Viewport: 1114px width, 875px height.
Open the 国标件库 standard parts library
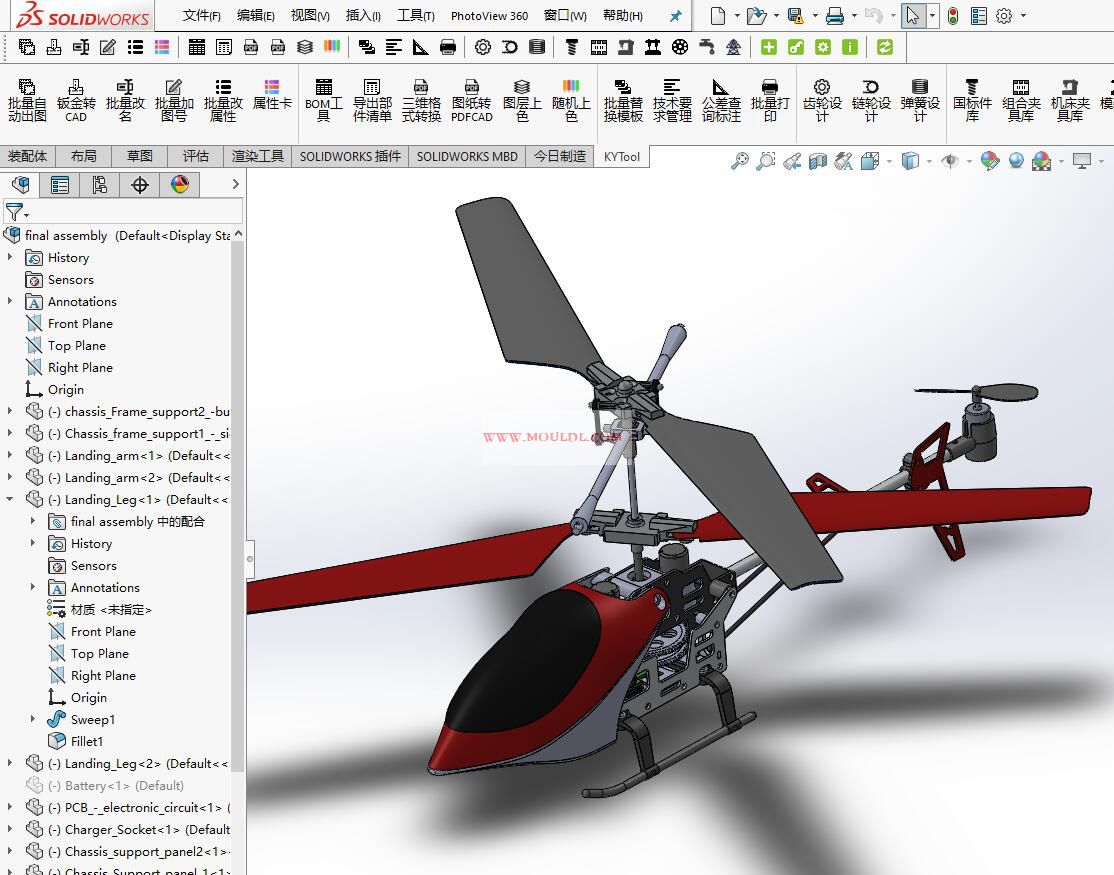pyautogui.click(x=971, y=100)
